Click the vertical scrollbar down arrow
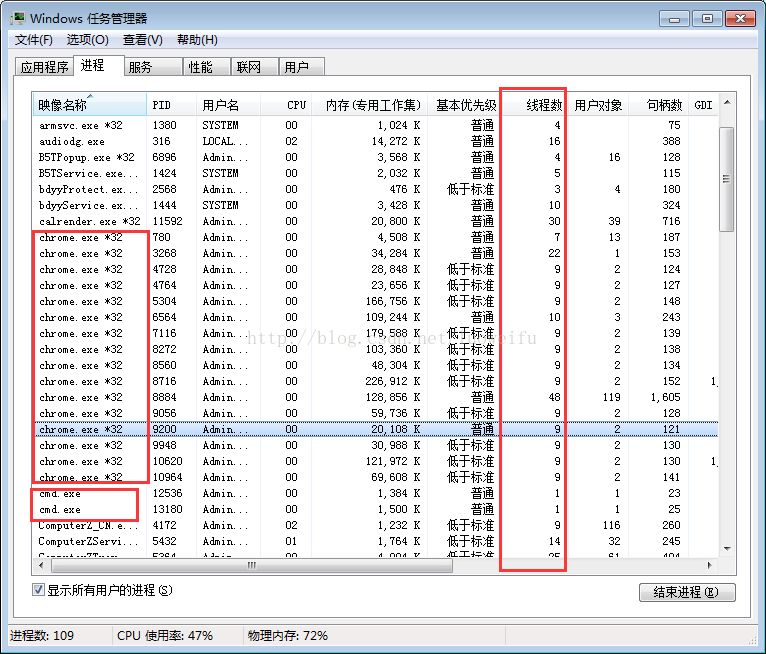This screenshot has width=766, height=654. point(727,549)
